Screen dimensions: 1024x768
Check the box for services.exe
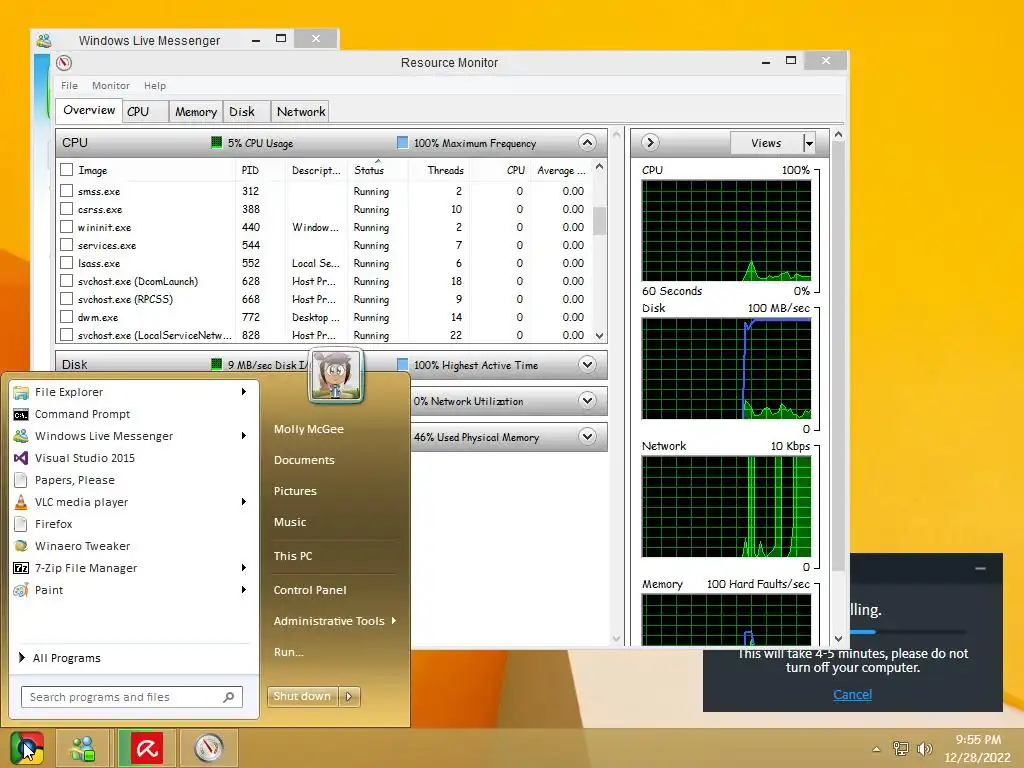pos(66,245)
